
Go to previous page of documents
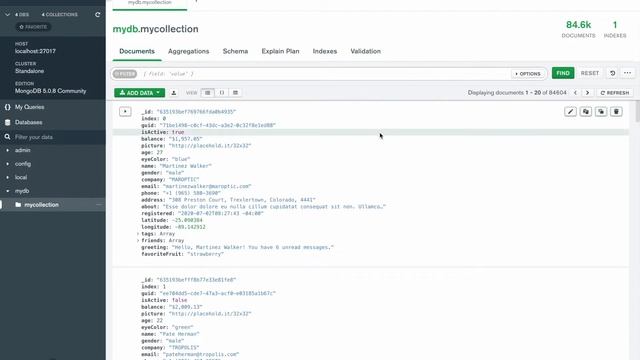(576, 93)
